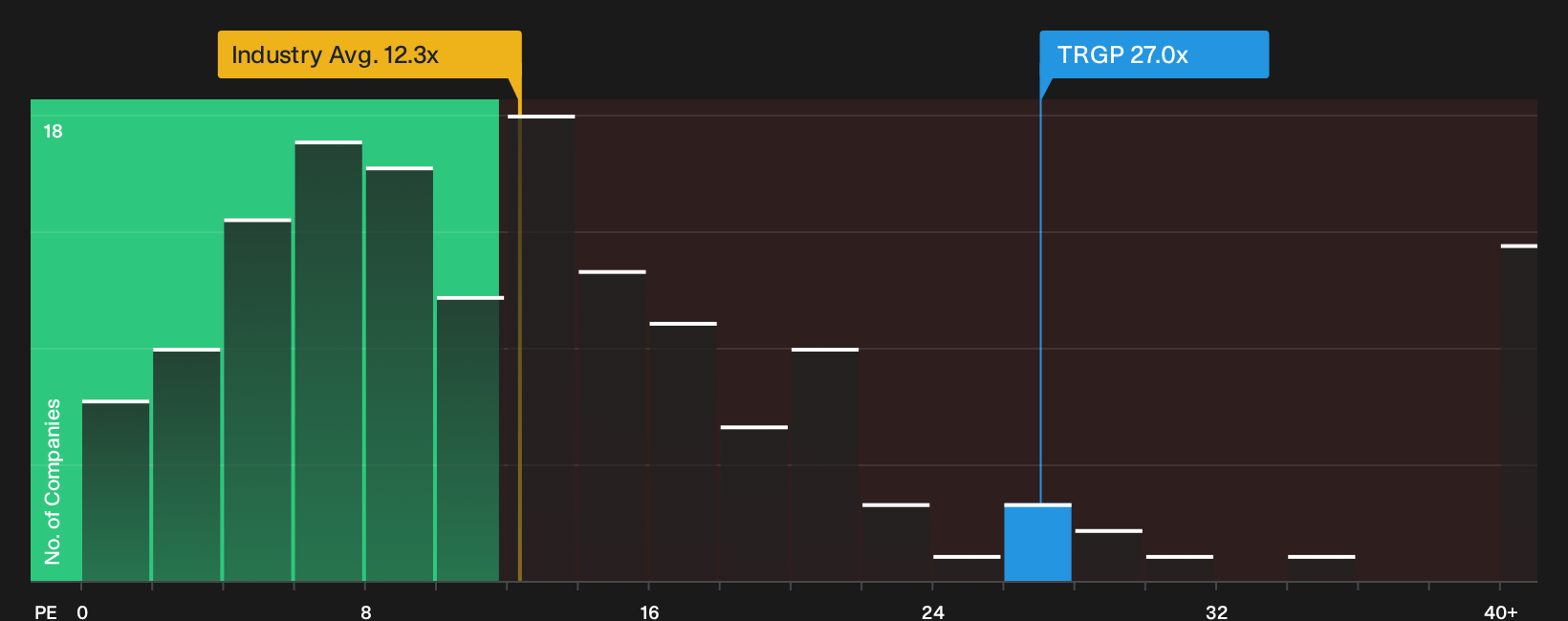Screen dimensions: 1568x621
Task: Select the highlighted blue TRGP histogram bar
Action: tap(1037, 543)
